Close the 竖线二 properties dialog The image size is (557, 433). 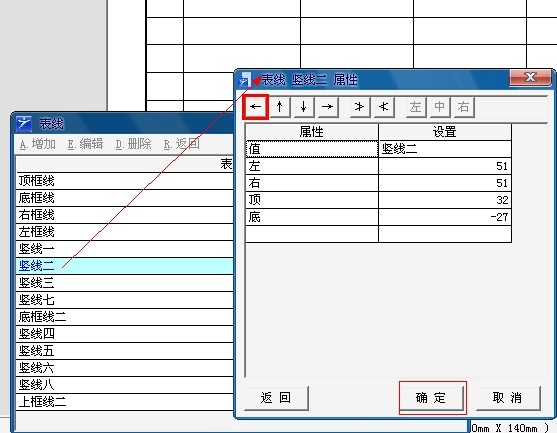pyautogui.click(x=530, y=77)
